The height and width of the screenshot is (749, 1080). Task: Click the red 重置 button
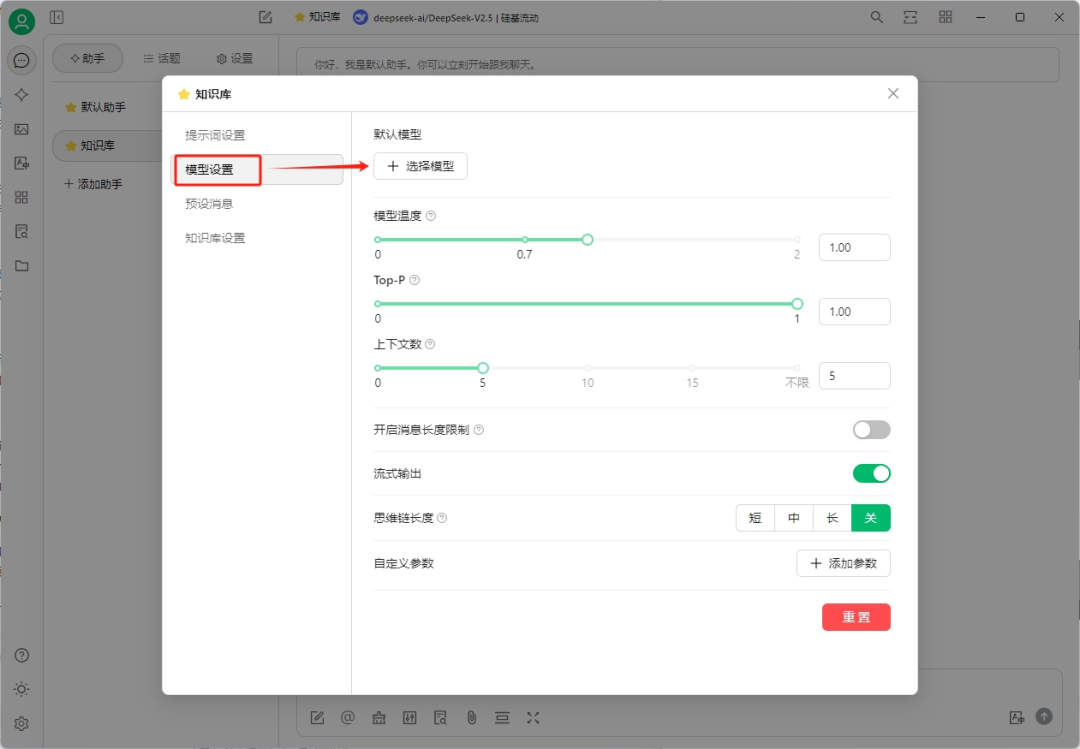[x=856, y=617]
